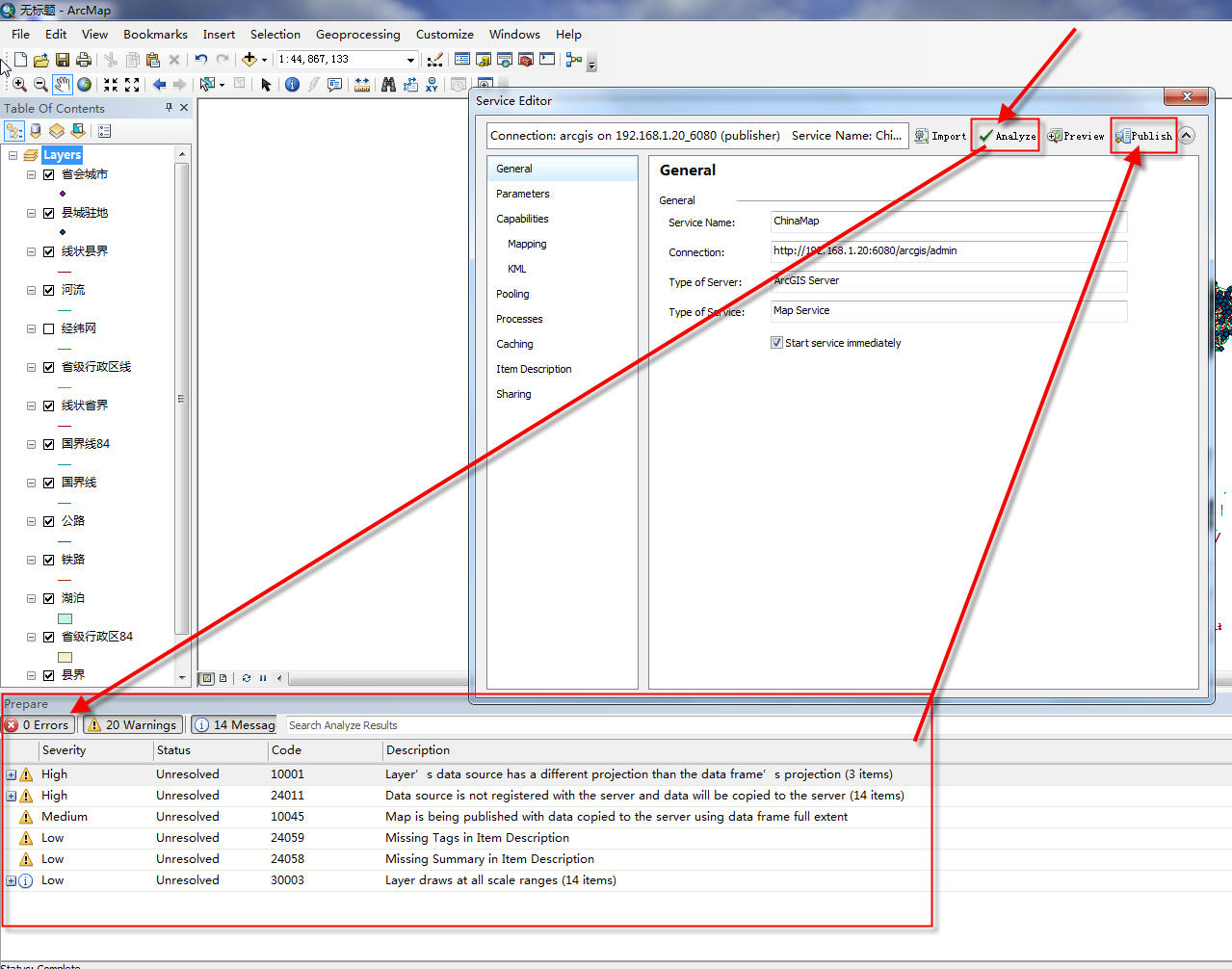Viewport: 1232px width, 969px height.
Task: Open Table Of Contents options icon
Action: tap(105, 131)
